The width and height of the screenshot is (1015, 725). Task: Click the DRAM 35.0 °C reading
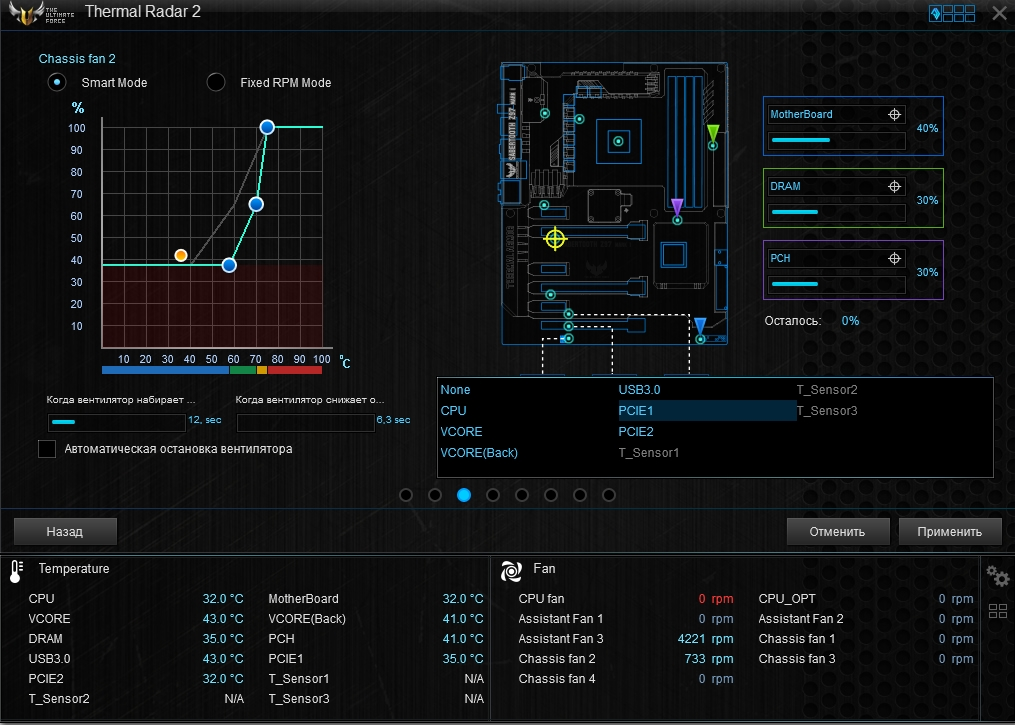coord(223,639)
